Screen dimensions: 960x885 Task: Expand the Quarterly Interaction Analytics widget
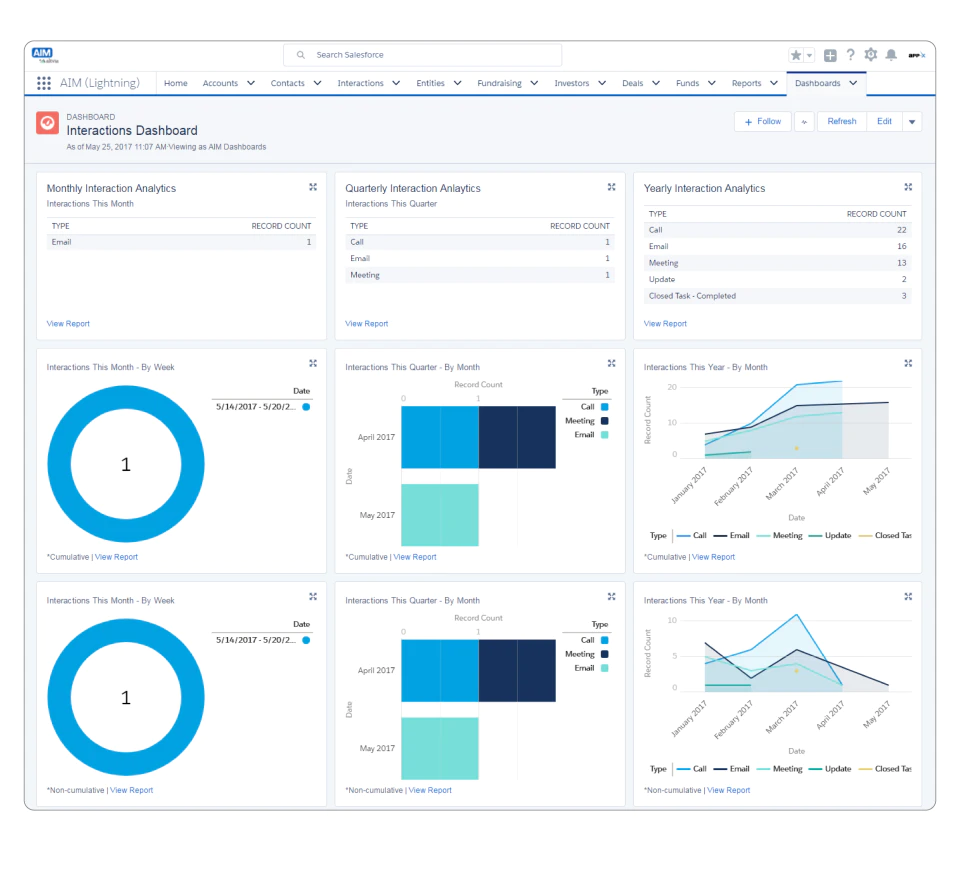click(x=611, y=187)
